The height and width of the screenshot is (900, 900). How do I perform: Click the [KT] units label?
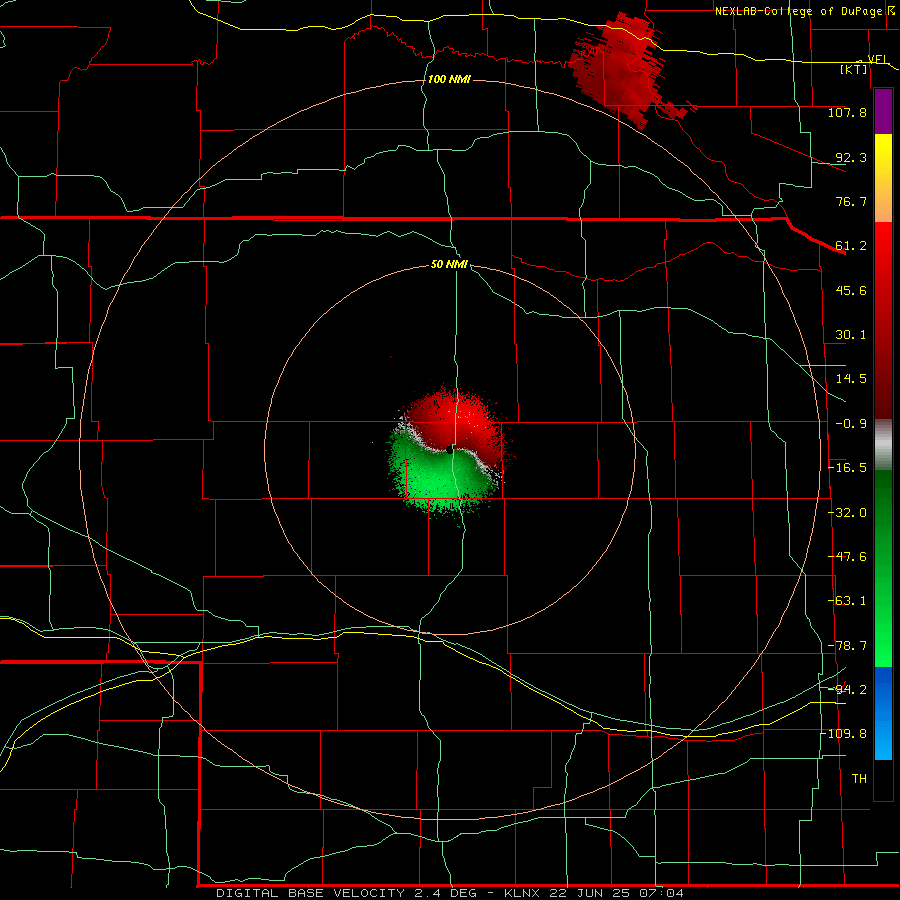[x=854, y=69]
